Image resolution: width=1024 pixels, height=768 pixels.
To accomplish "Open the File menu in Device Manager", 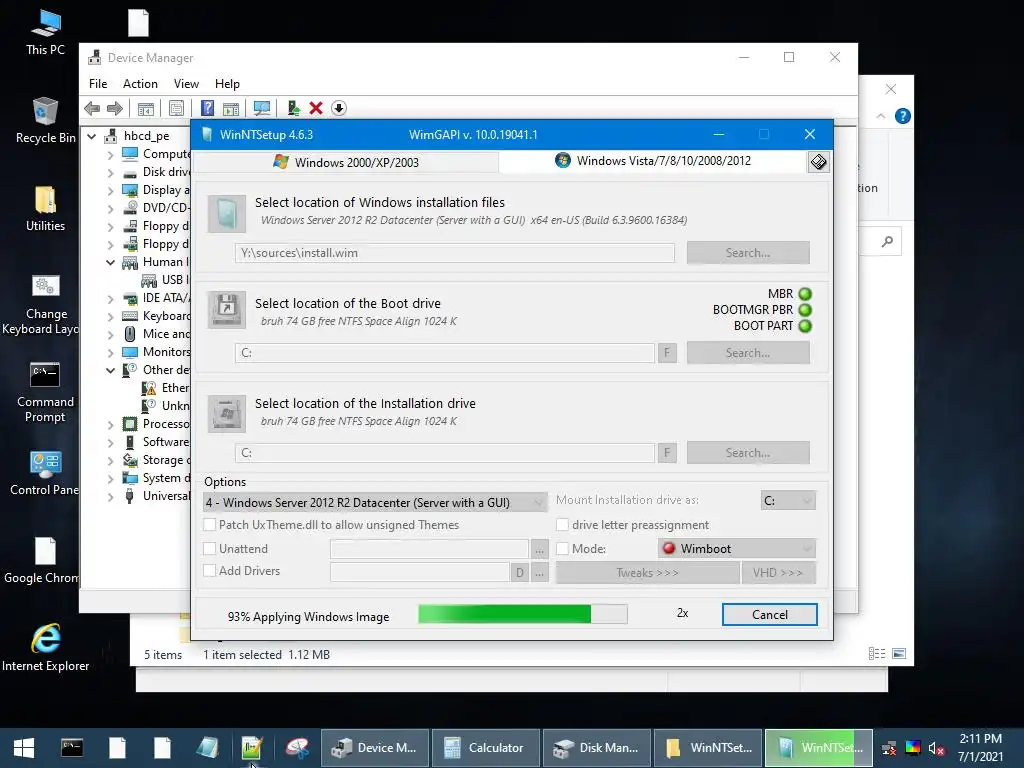I will (98, 84).
